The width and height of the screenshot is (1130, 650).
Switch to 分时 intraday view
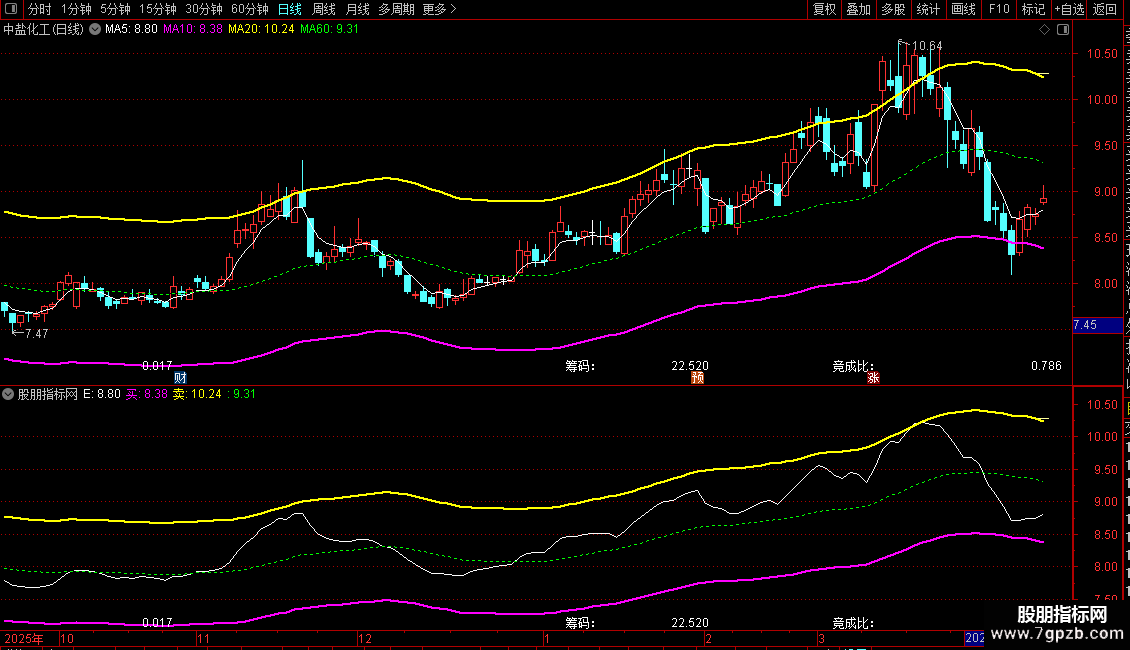pos(40,9)
